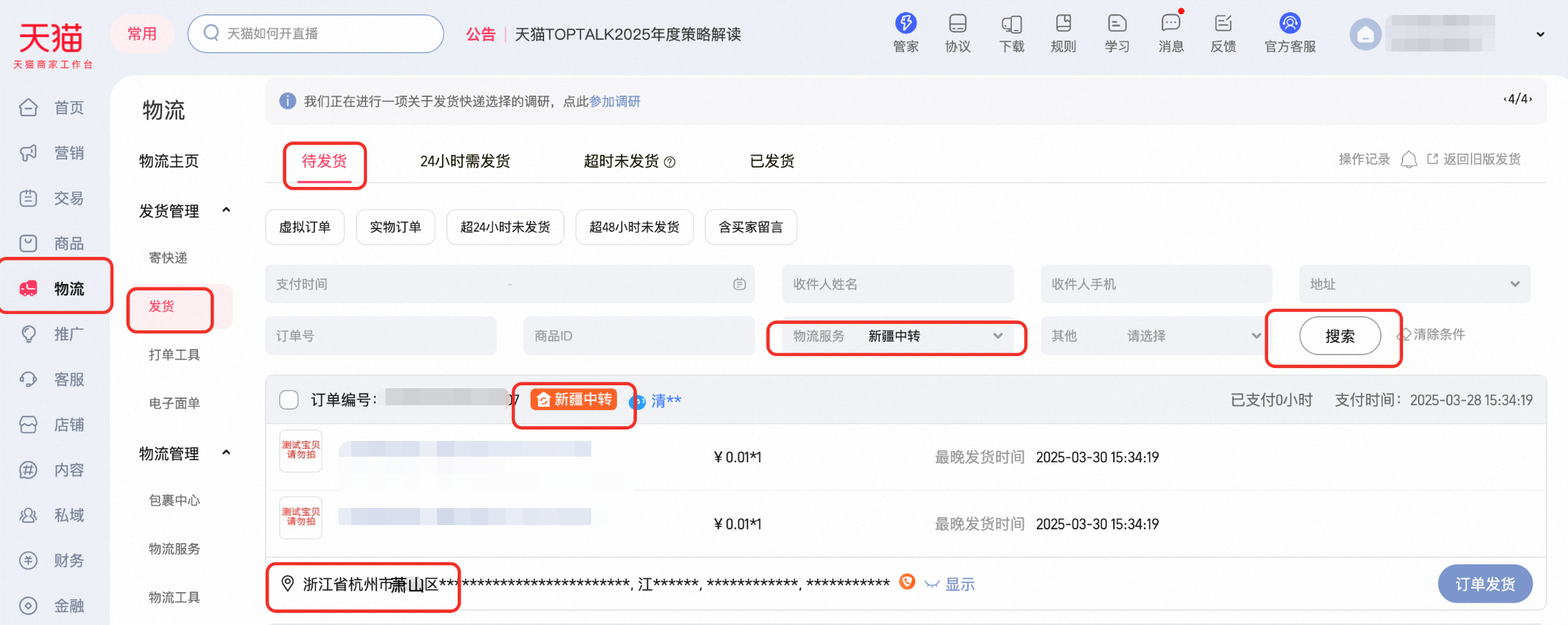Image resolution: width=1568 pixels, height=625 pixels.
Task: Open 客服 in left sidebar
Action: pyautogui.click(x=52, y=379)
